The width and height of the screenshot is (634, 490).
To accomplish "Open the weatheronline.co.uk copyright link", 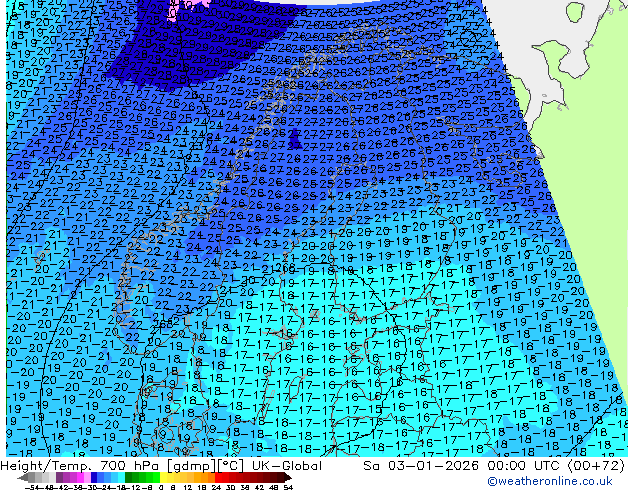I will pos(550,481).
